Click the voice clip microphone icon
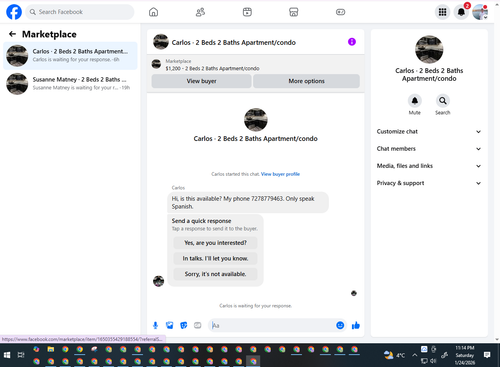 coord(155,325)
